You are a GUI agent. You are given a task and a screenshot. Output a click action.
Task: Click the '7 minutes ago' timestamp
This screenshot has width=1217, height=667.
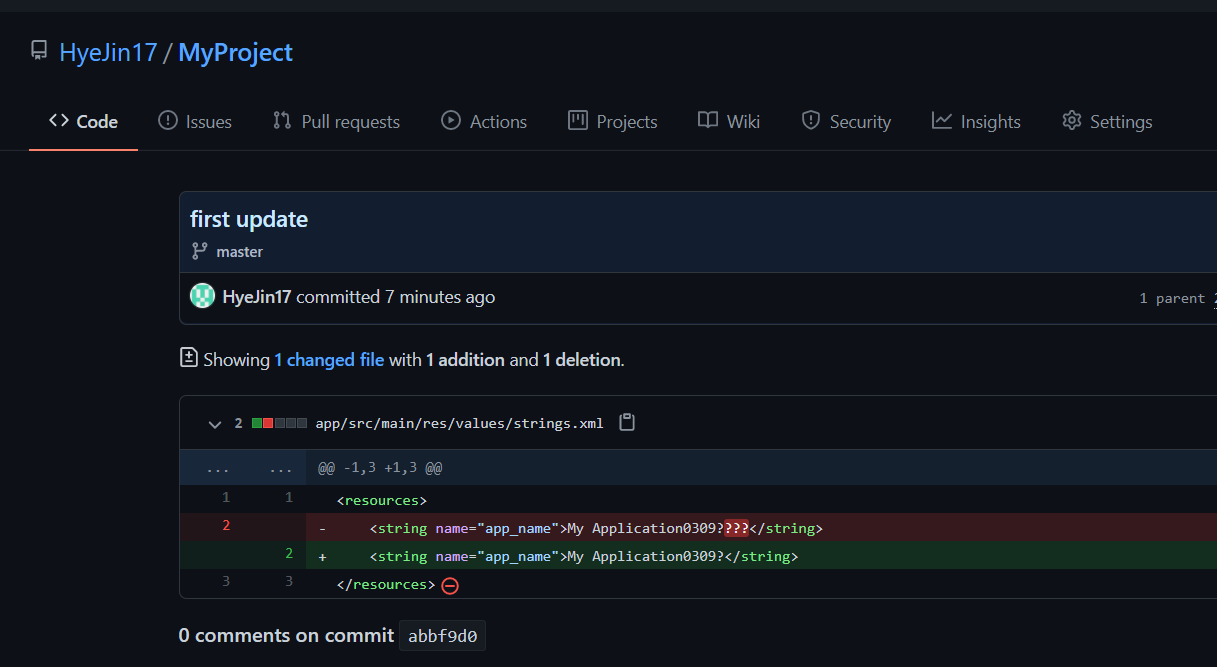(x=440, y=297)
